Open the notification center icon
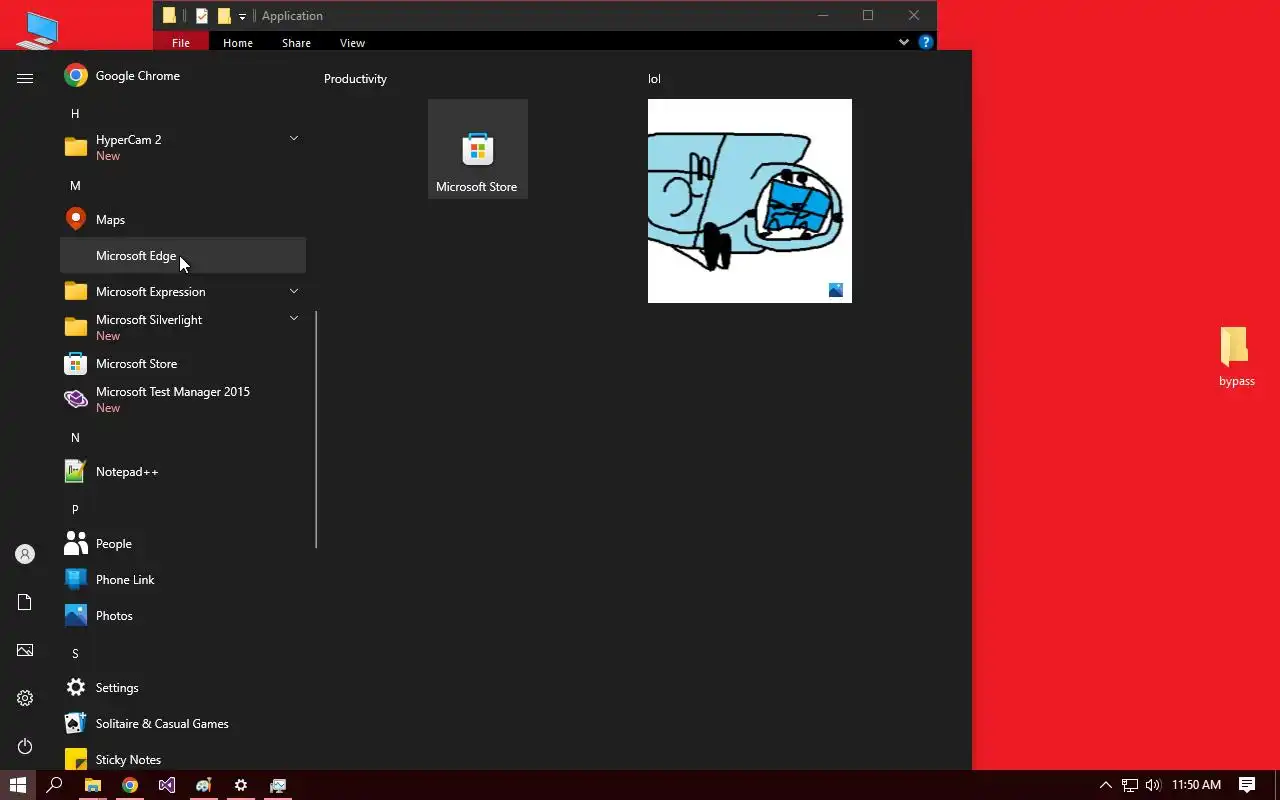 coord(1247,785)
